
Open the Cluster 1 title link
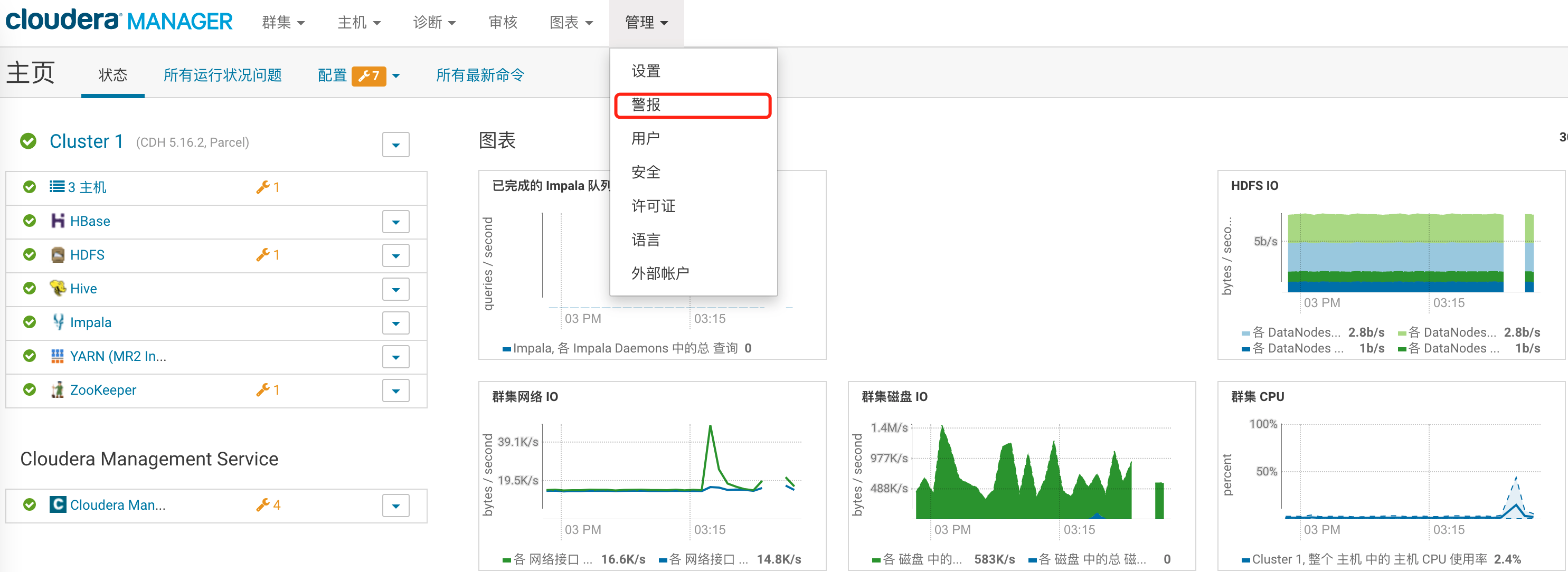[86, 141]
